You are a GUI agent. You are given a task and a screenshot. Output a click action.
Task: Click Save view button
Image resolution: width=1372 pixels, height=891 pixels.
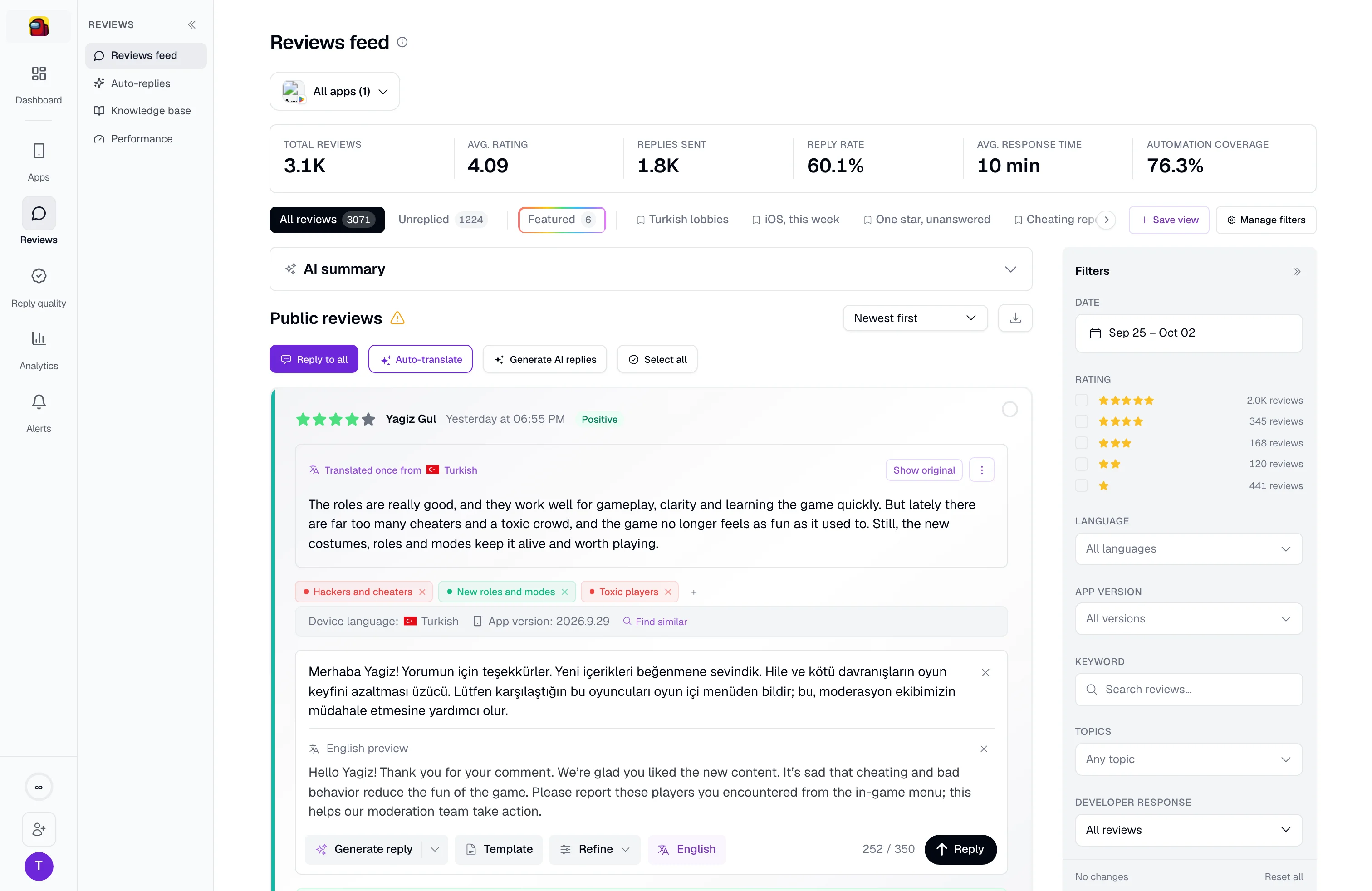pos(1168,220)
